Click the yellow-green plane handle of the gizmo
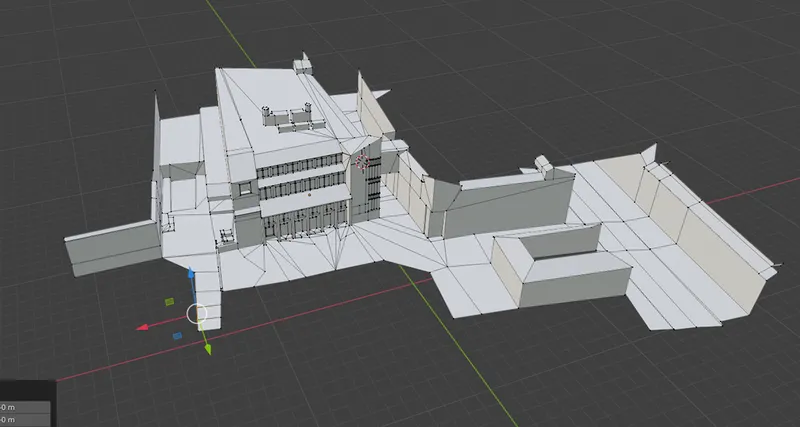Screen dimensions: 800x427 pos(169,302)
